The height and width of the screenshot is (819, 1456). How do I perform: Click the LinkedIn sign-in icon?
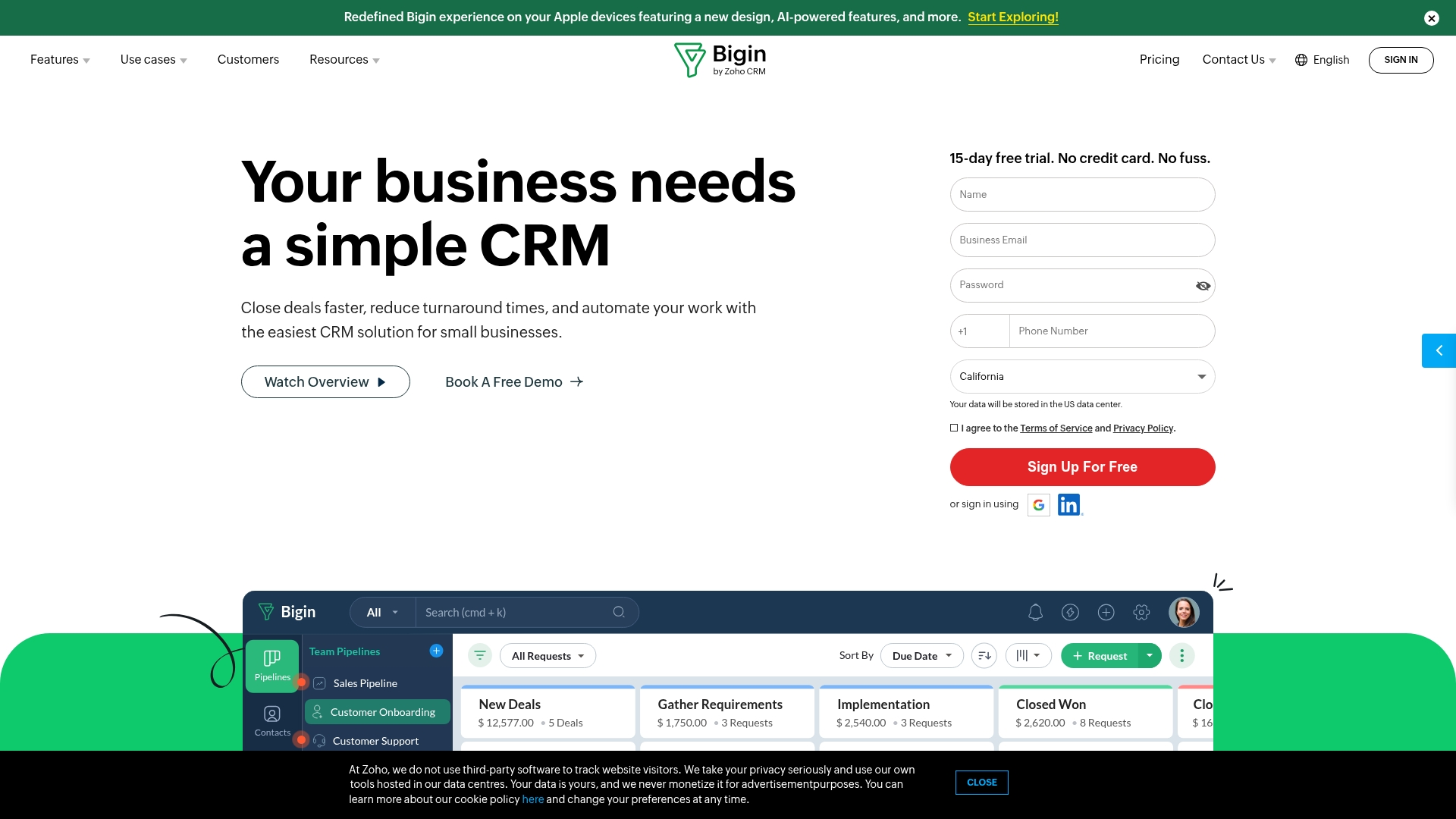[1069, 505]
